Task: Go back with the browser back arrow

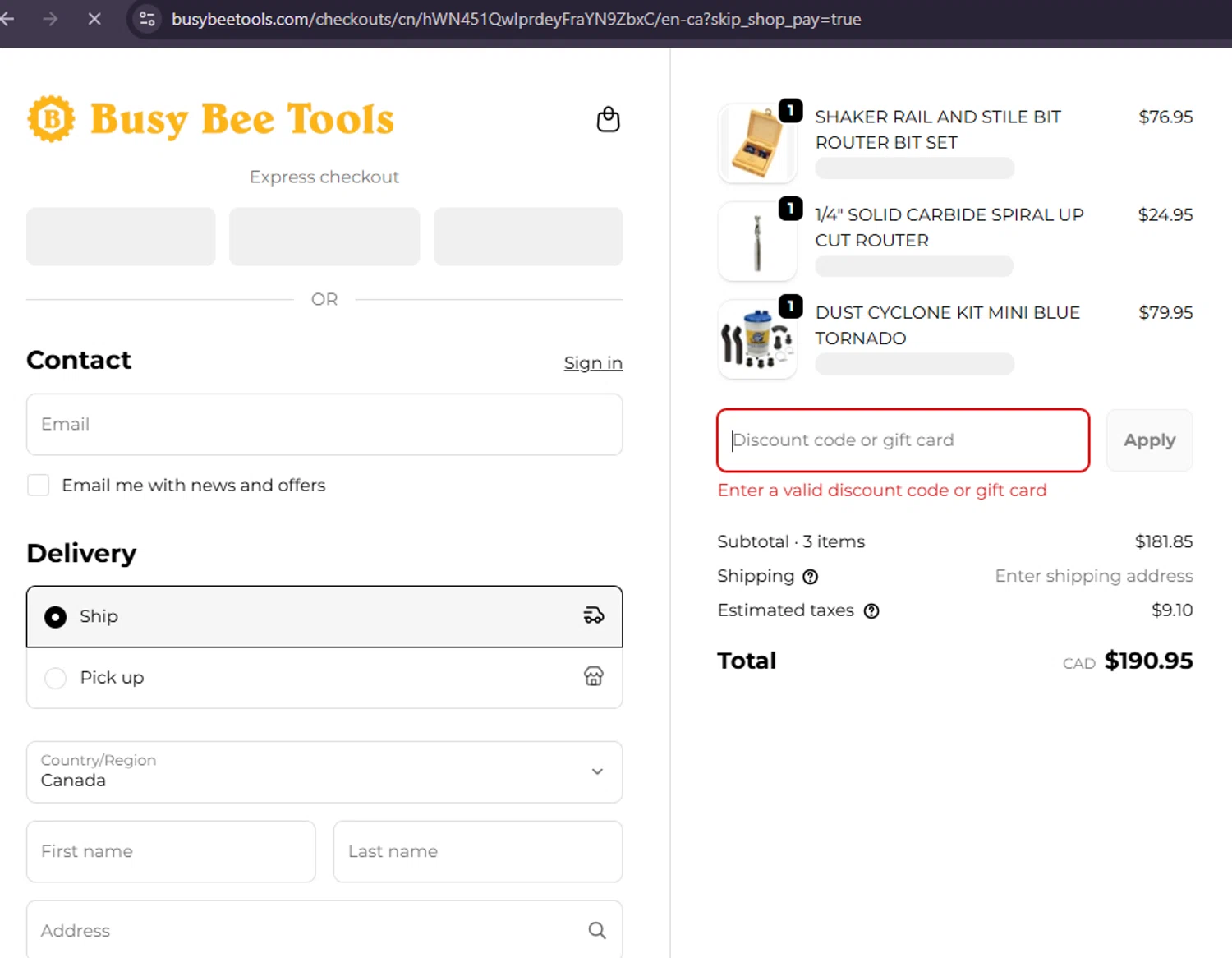Action: pos(7,19)
